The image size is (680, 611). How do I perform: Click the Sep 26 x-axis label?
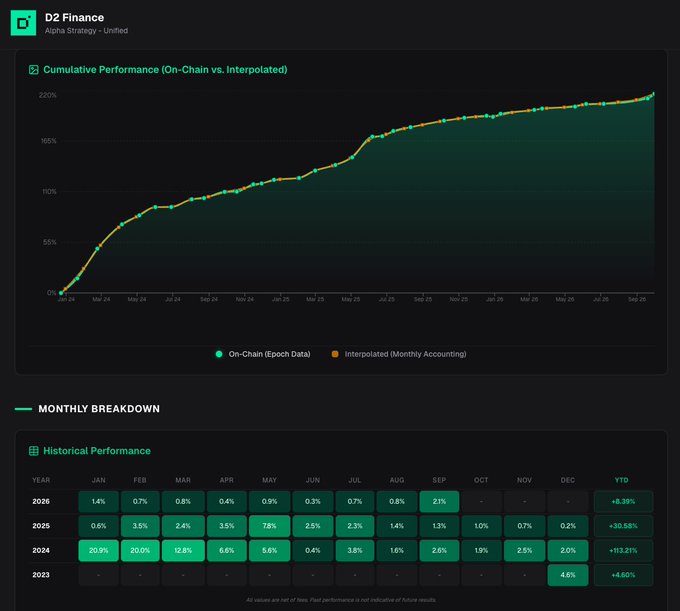point(637,299)
